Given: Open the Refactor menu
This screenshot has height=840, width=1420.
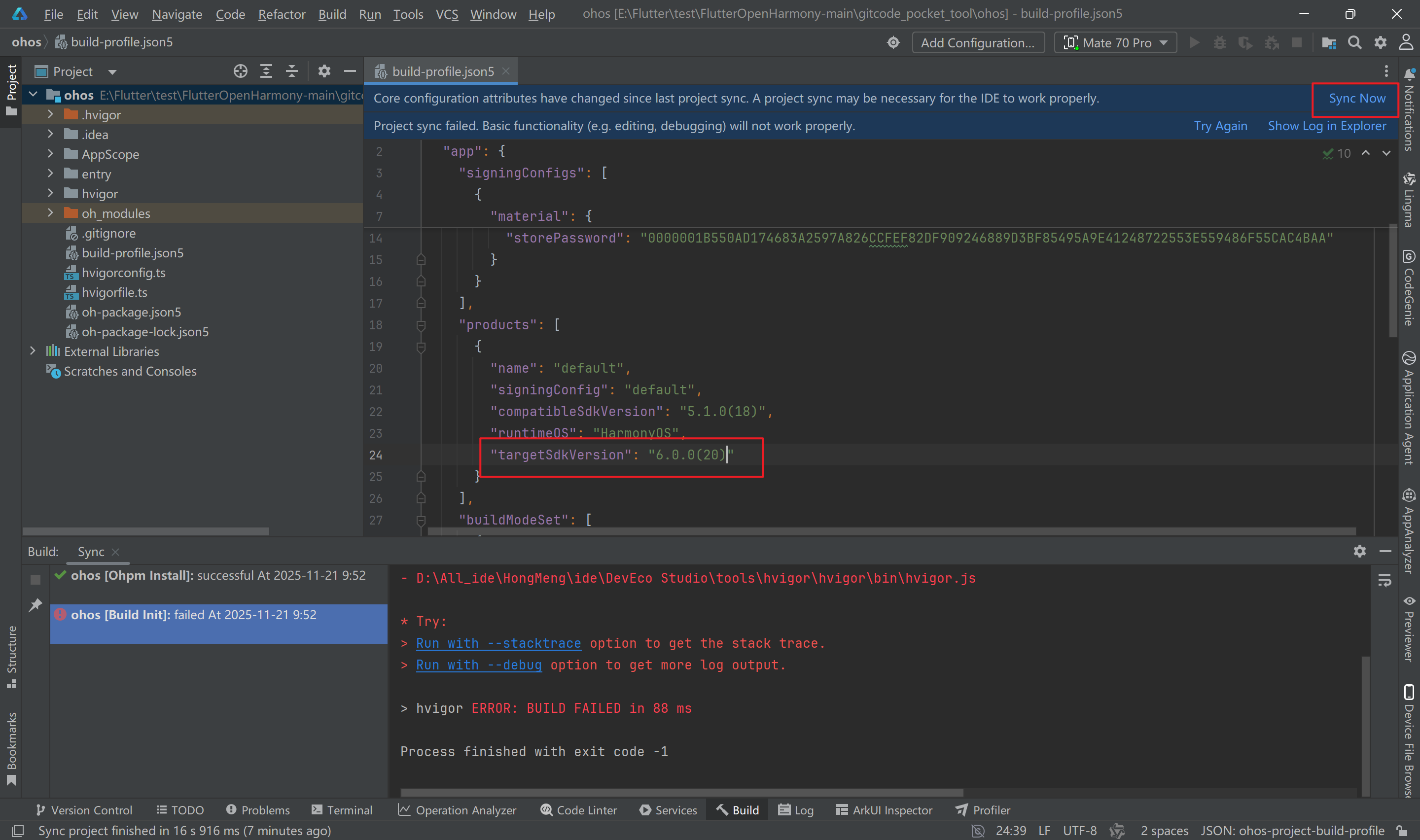Looking at the screenshot, I should pyautogui.click(x=281, y=14).
